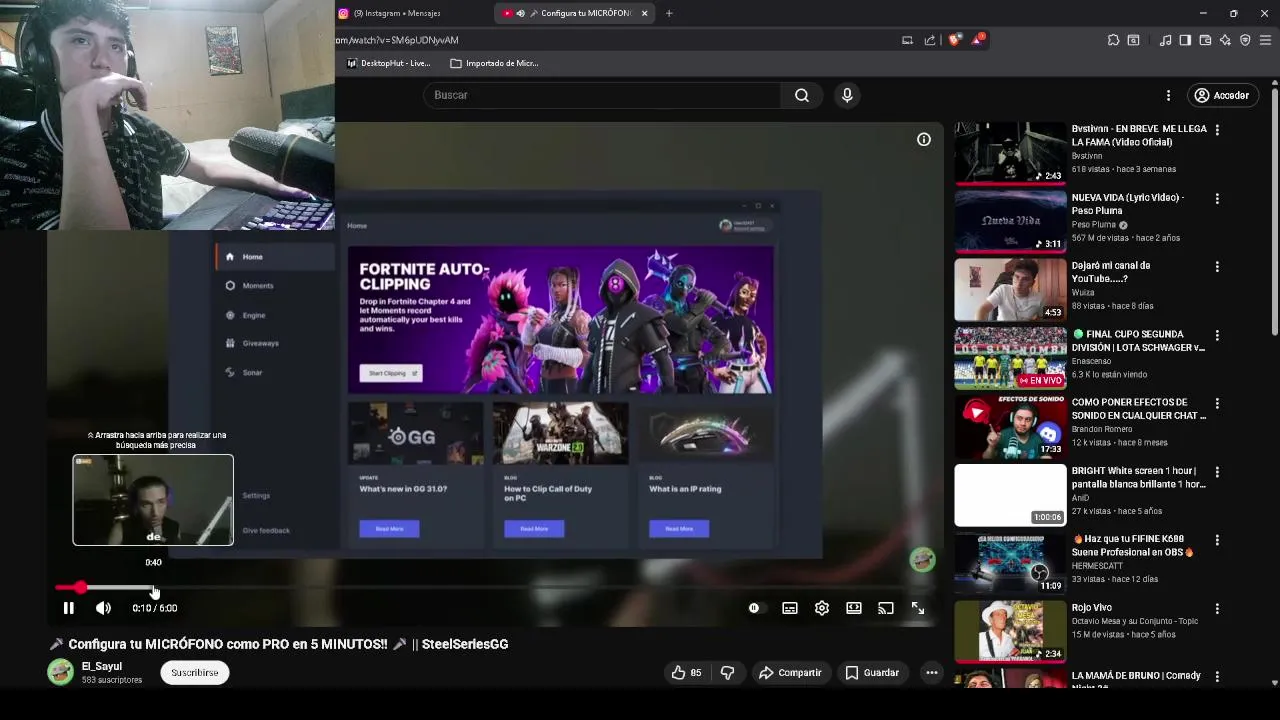Save the video with Guardar
This screenshot has height=720, width=1280.
[x=872, y=673]
